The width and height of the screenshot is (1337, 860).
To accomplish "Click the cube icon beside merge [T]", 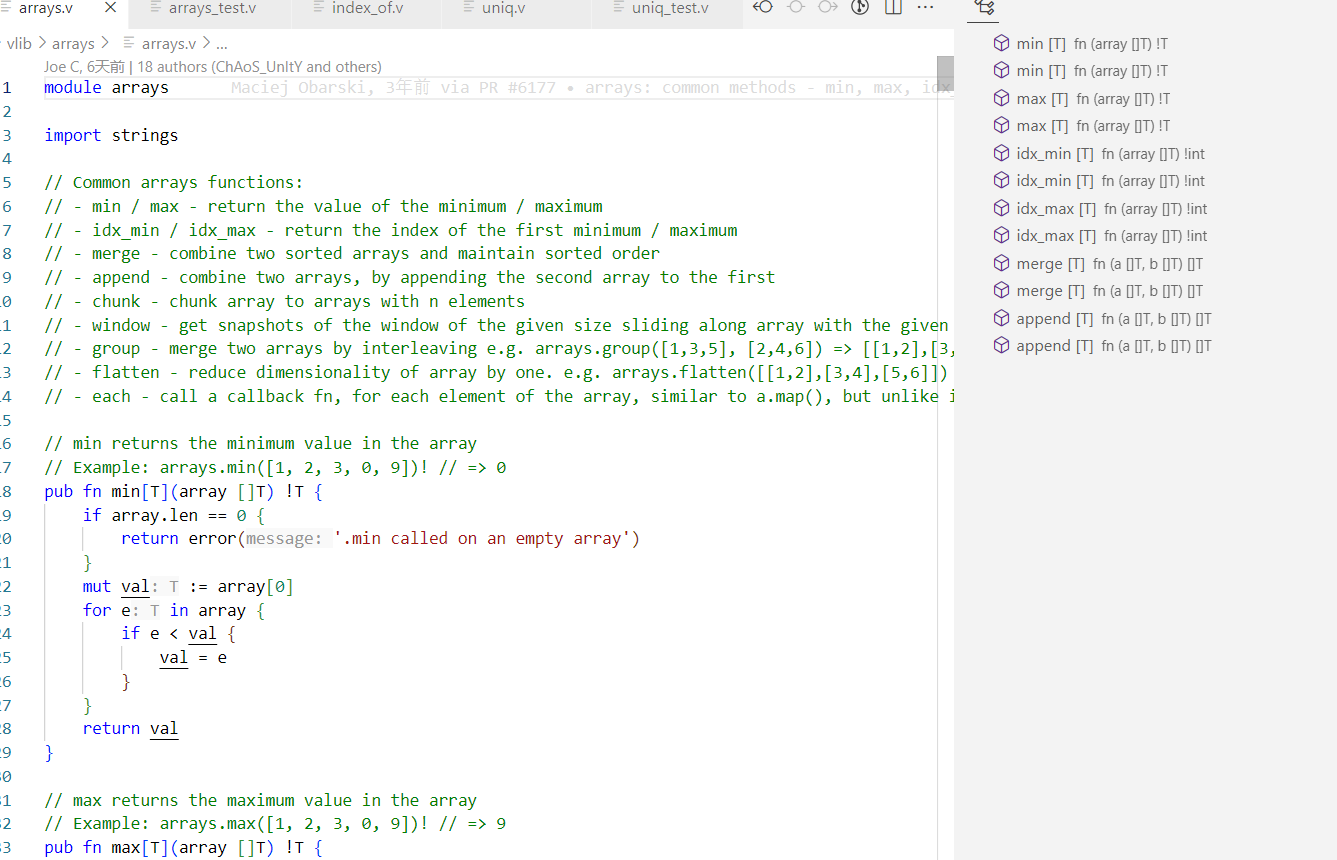I will pyautogui.click(x=1001, y=263).
